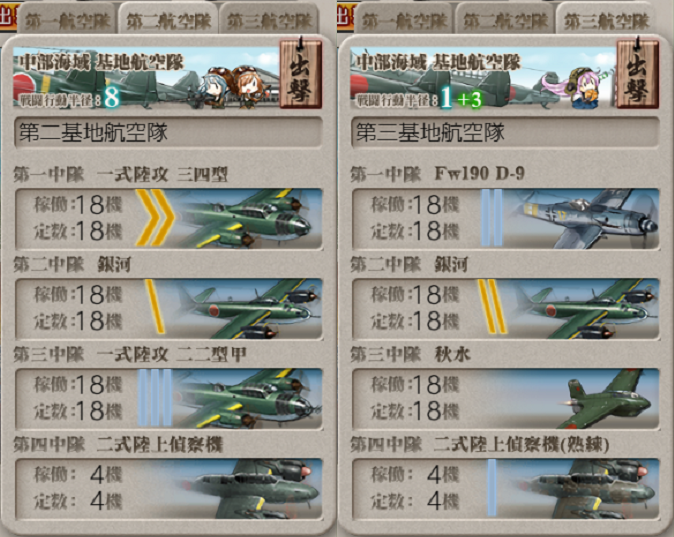Click the 秋水 rocket interceptor slot
Screen dimensions: 674x537
click(x=506, y=399)
